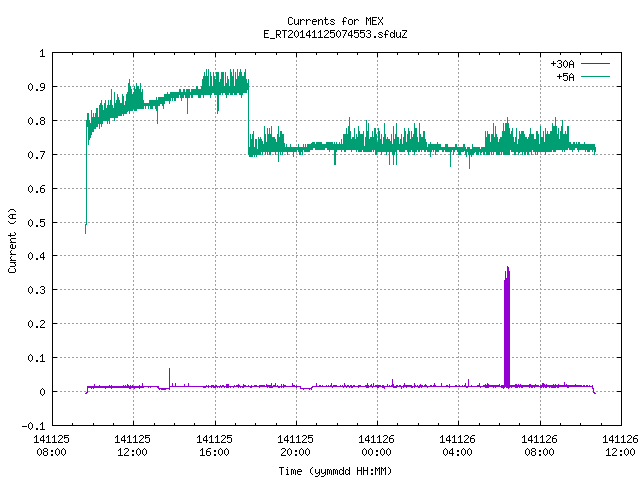640x480 pixels.
Task: Click x-axis tick 141126 00:00
Action: pyautogui.click(x=376, y=446)
